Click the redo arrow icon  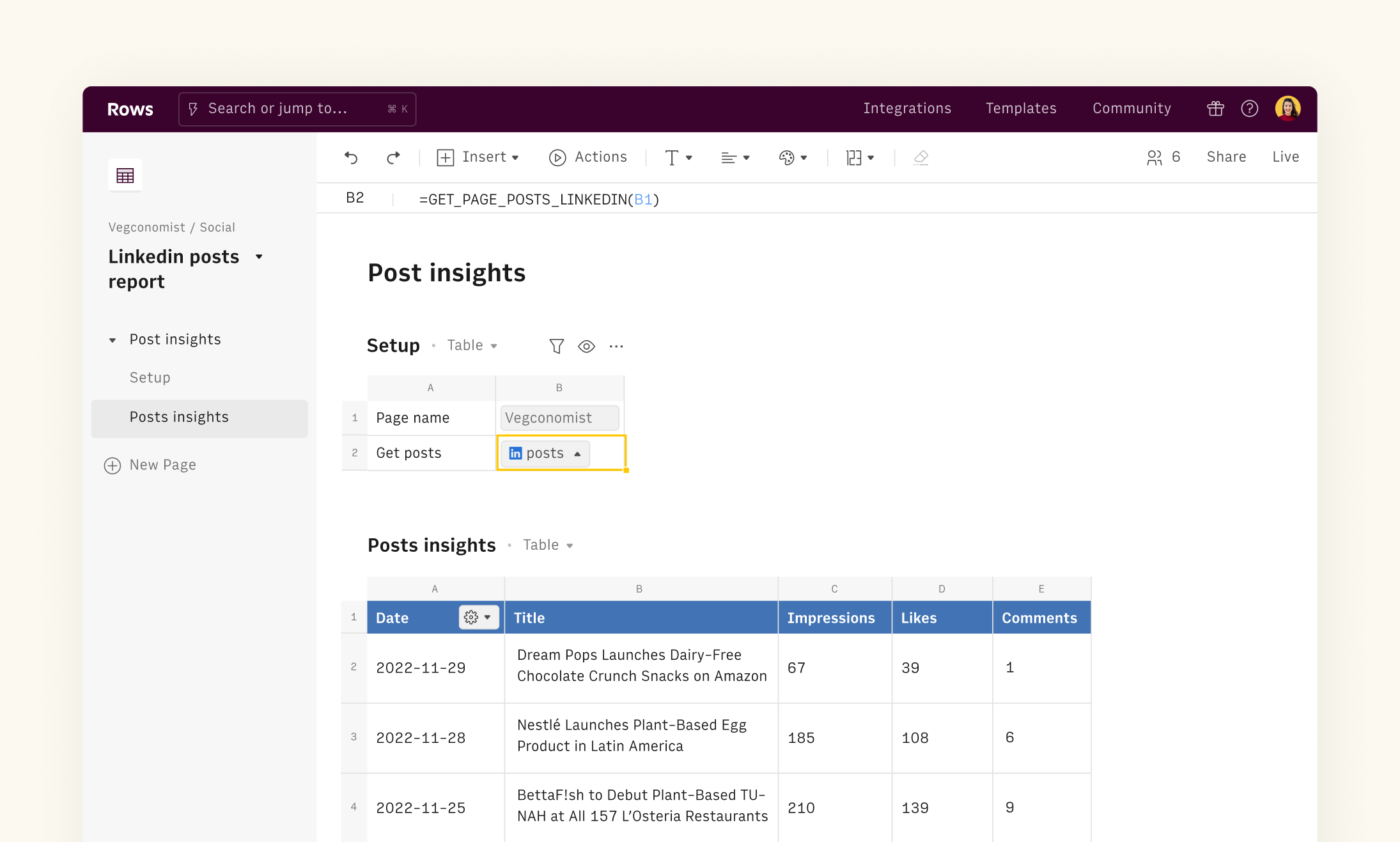393,157
